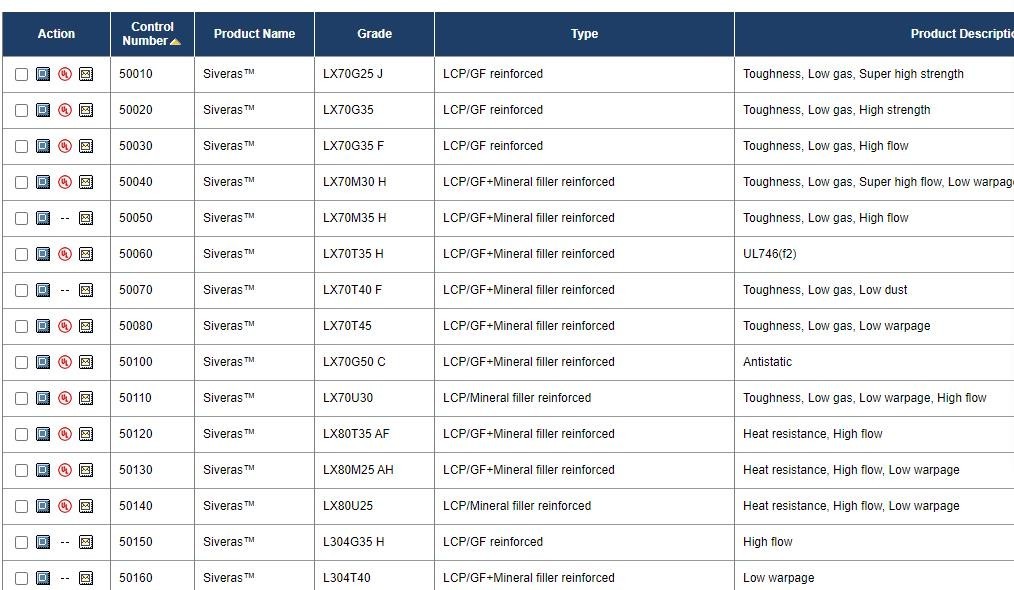
Task: Click the mail inquiry icon for 50030
Action: pos(86,146)
